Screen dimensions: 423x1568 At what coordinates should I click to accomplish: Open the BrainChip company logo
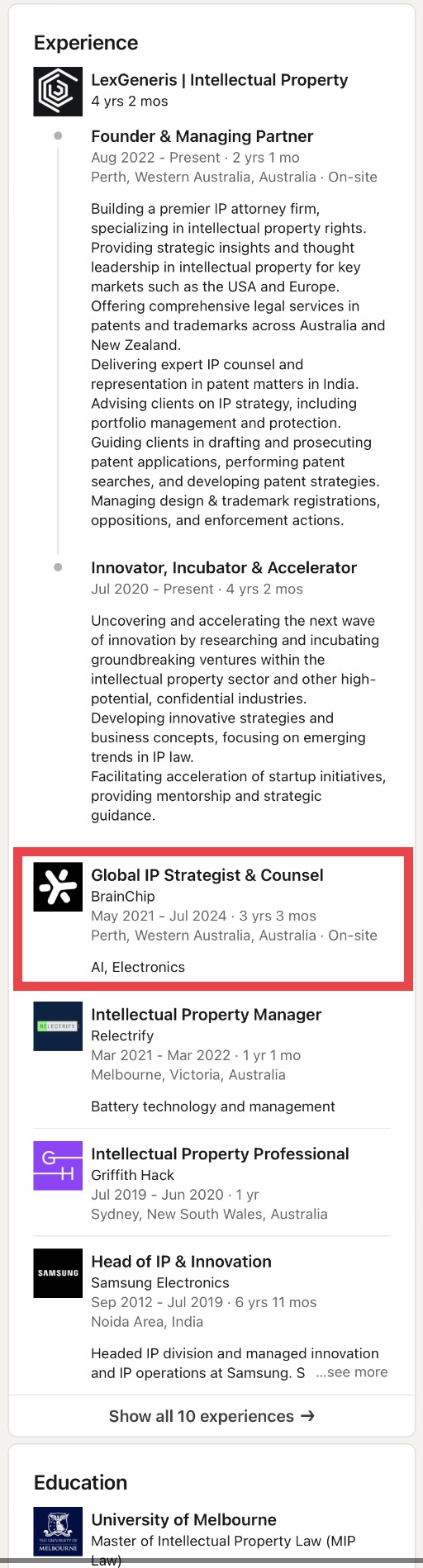click(58, 887)
